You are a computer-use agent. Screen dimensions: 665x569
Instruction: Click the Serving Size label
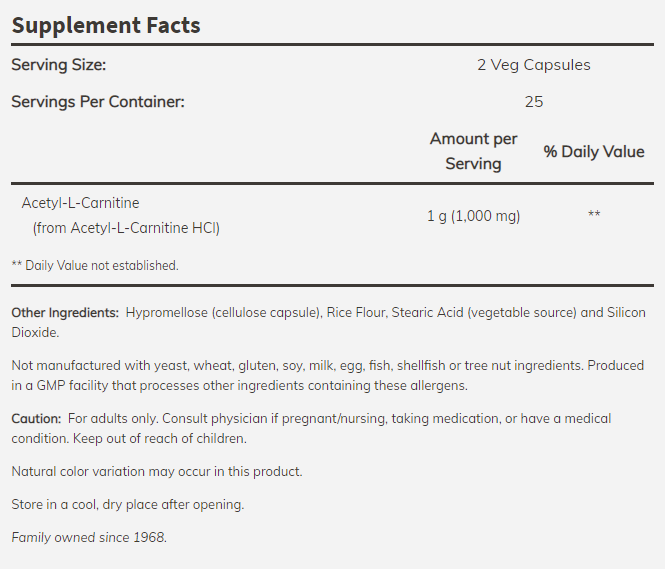tap(58, 65)
